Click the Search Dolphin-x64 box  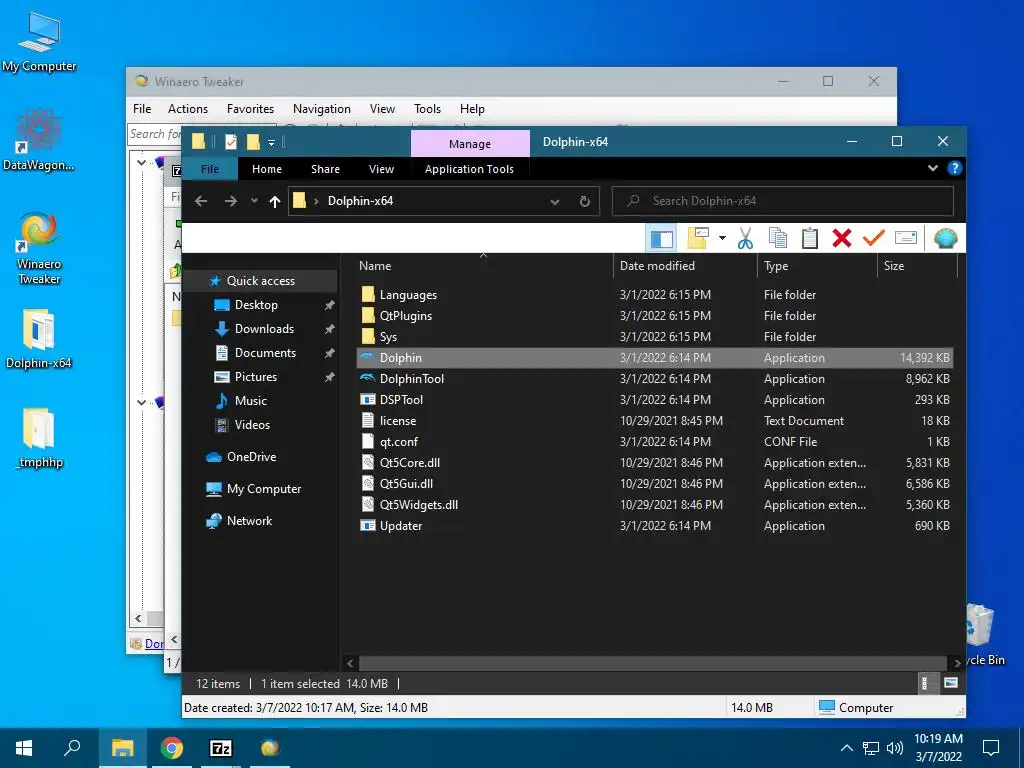tap(782, 201)
